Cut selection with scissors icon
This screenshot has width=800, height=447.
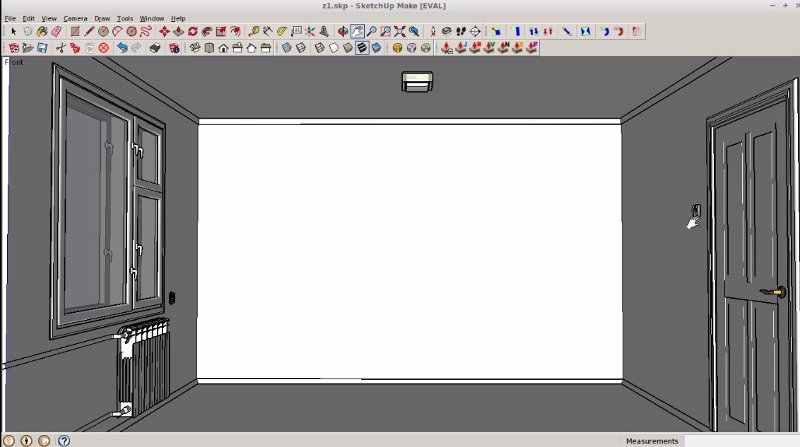pyautogui.click(x=61, y=48)
